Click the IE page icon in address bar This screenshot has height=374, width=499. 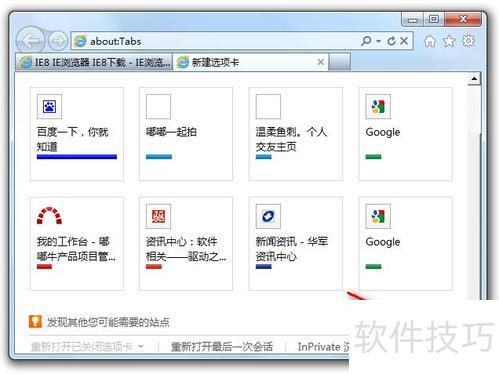80,41
